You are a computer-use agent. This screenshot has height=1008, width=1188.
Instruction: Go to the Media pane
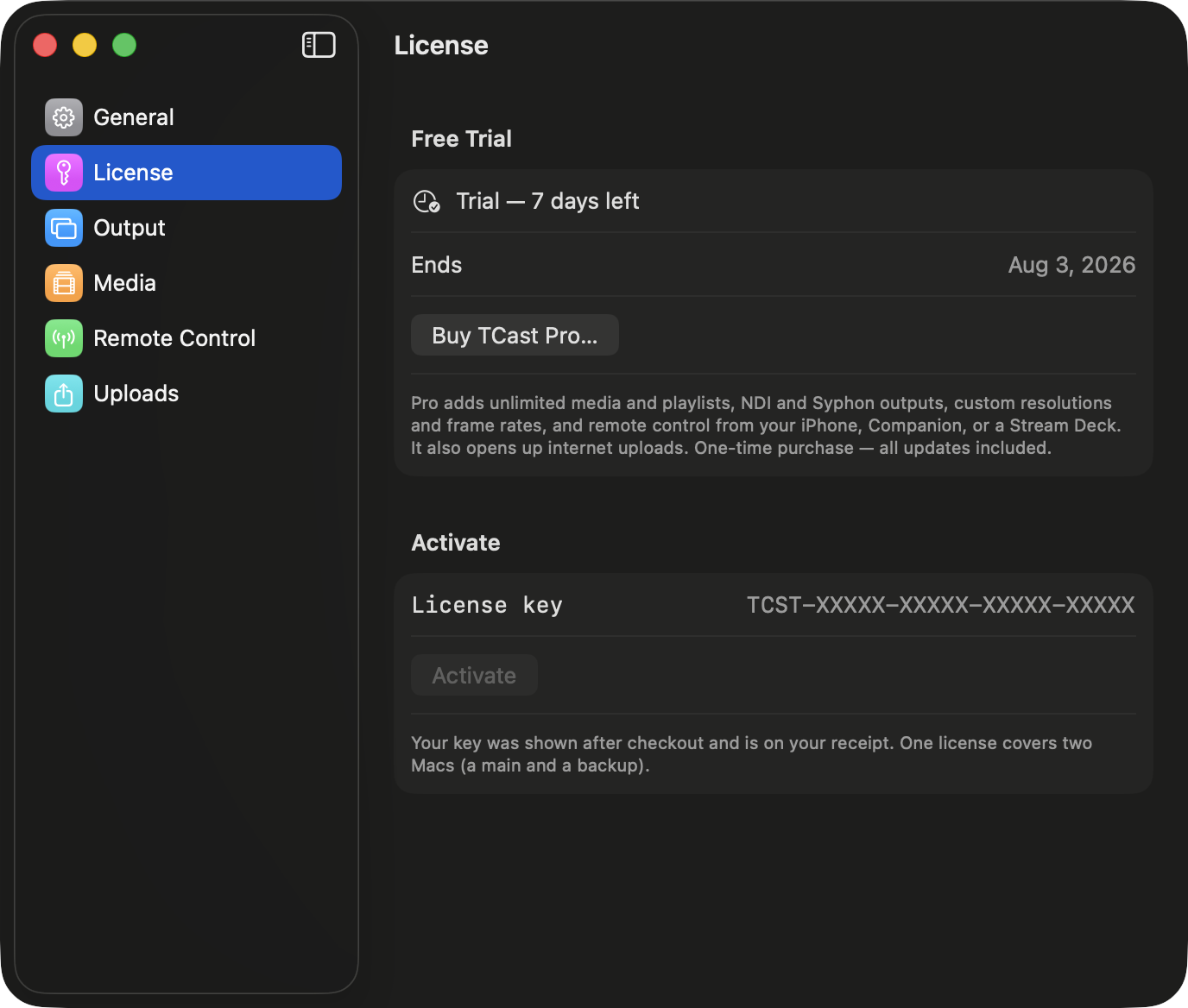[186, 283]
